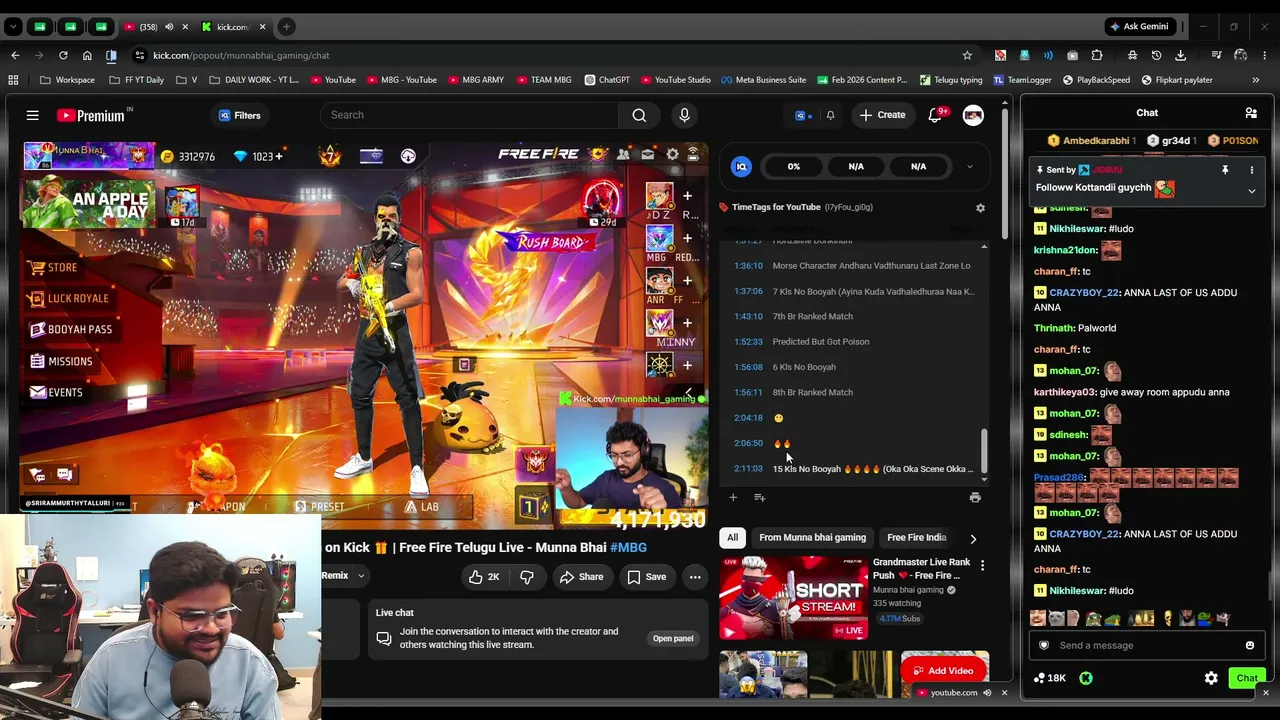This screenshot has width=1280, height=720.
Task: Click the vidIQ logo badge
Action: click(741, 167)
